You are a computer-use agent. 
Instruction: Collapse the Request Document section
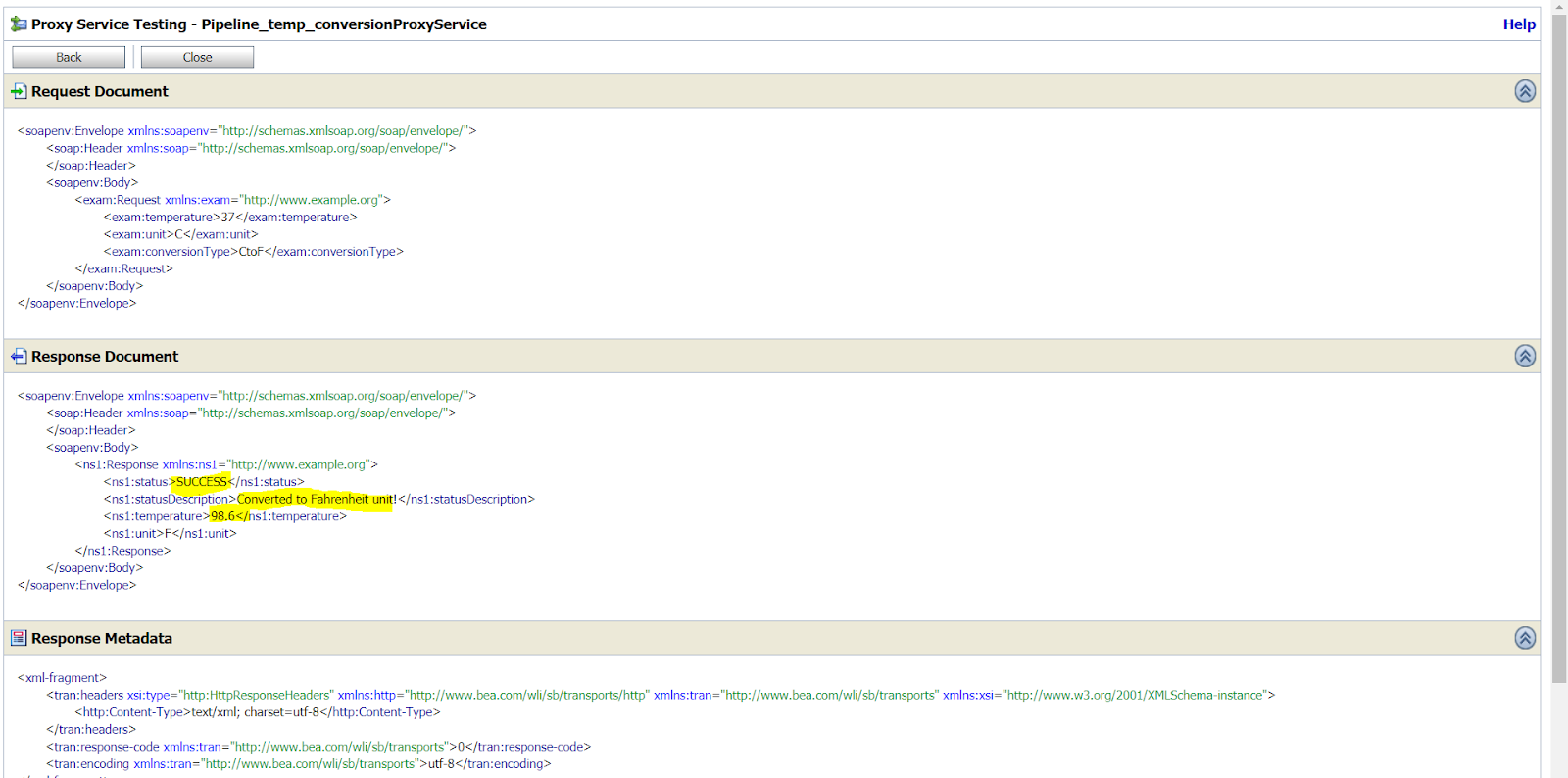click(x=1525, y=91)
